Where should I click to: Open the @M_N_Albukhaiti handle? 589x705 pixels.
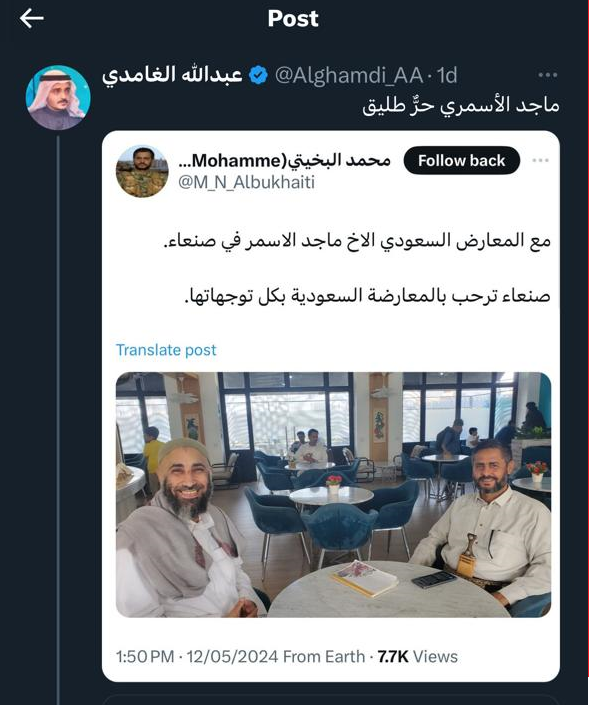point(246,182)
